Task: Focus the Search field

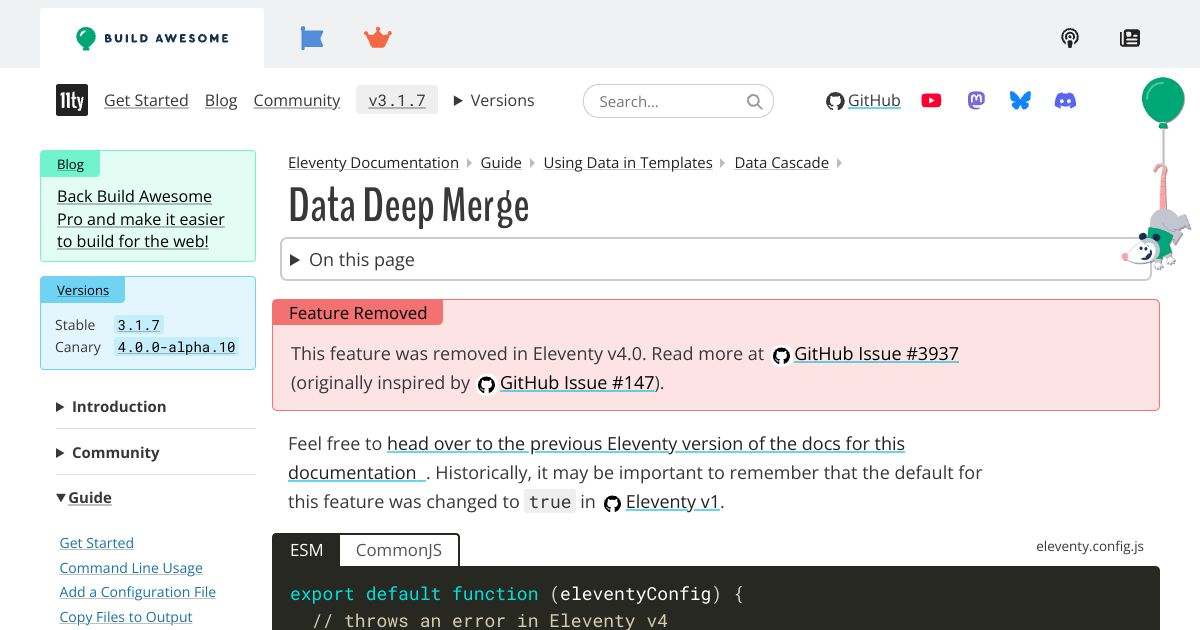Action: 678,101
